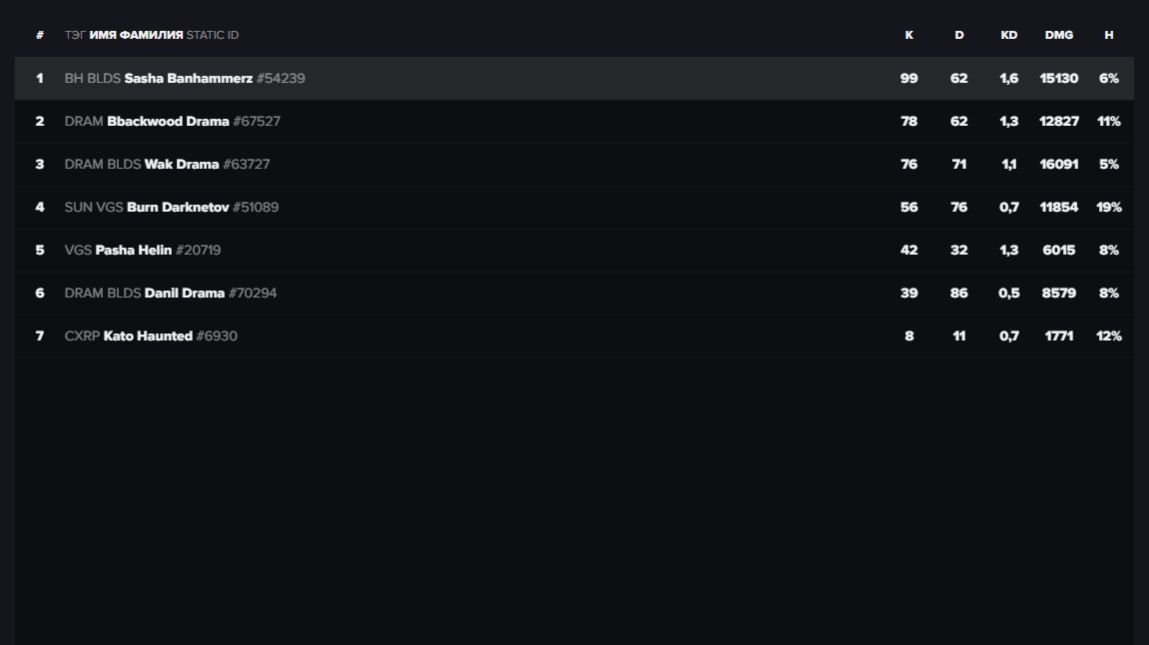Image resolution: width=1149 pixels, height=645 pixels.
Task: Click the ИМЯ ФАМИЛИЯ header label
Action: point(136,35)
